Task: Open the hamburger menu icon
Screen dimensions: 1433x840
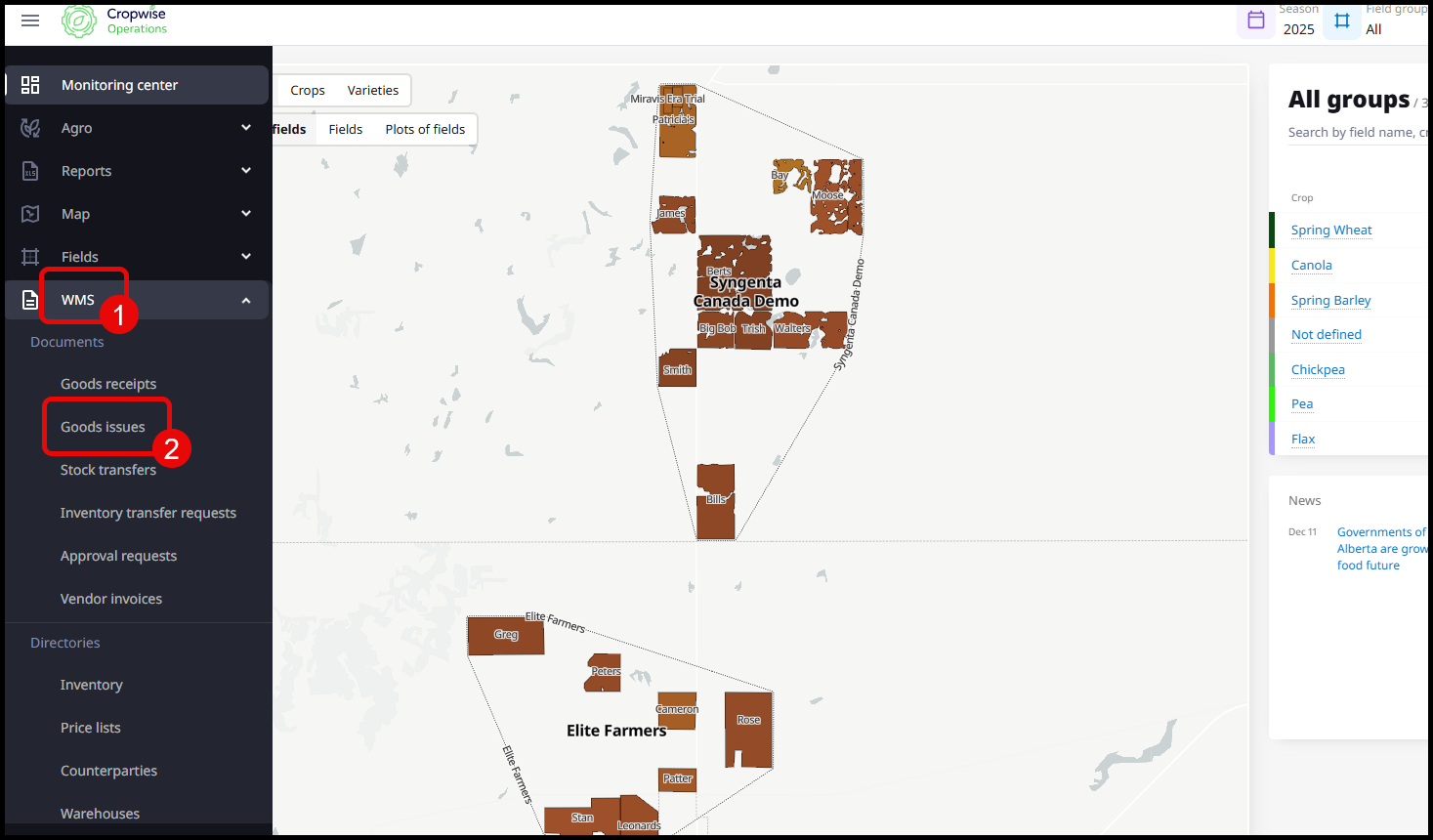Action: point(30,21)
